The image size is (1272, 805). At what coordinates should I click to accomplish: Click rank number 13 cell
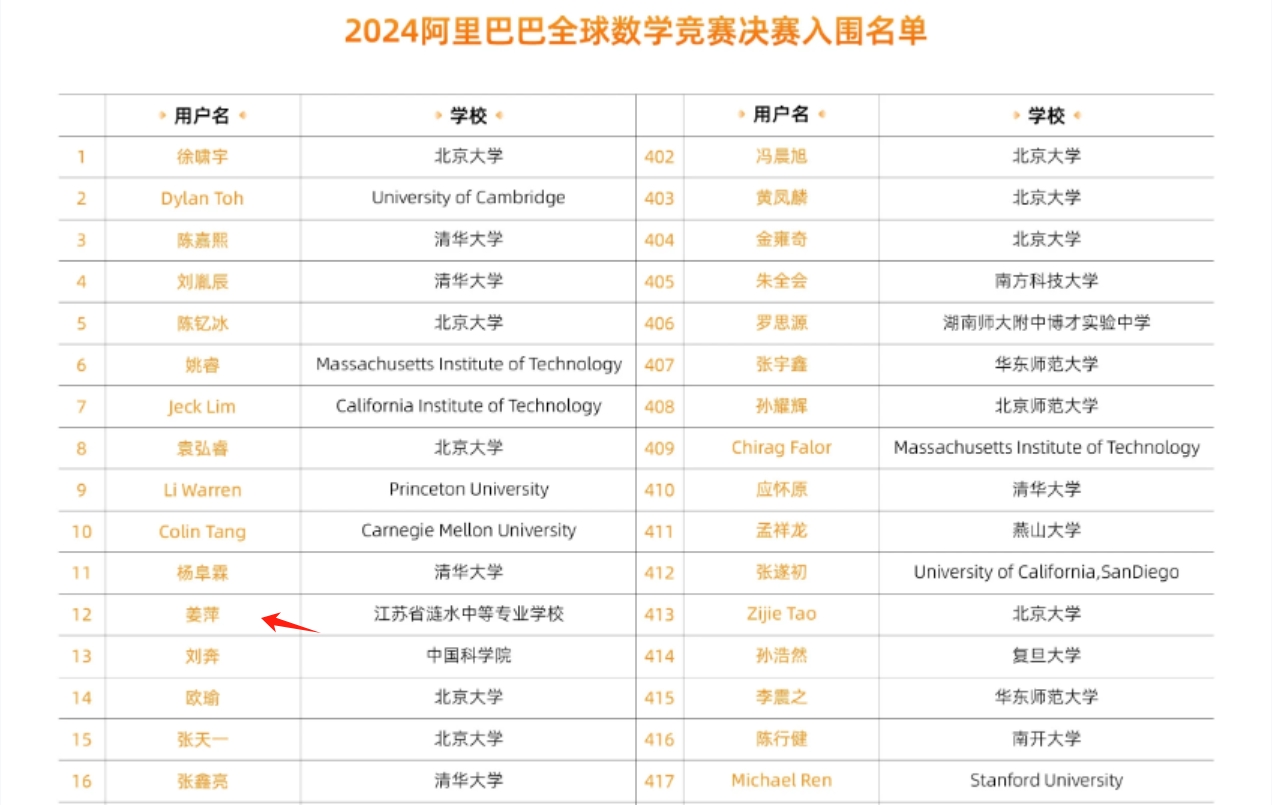coord(82,657)
